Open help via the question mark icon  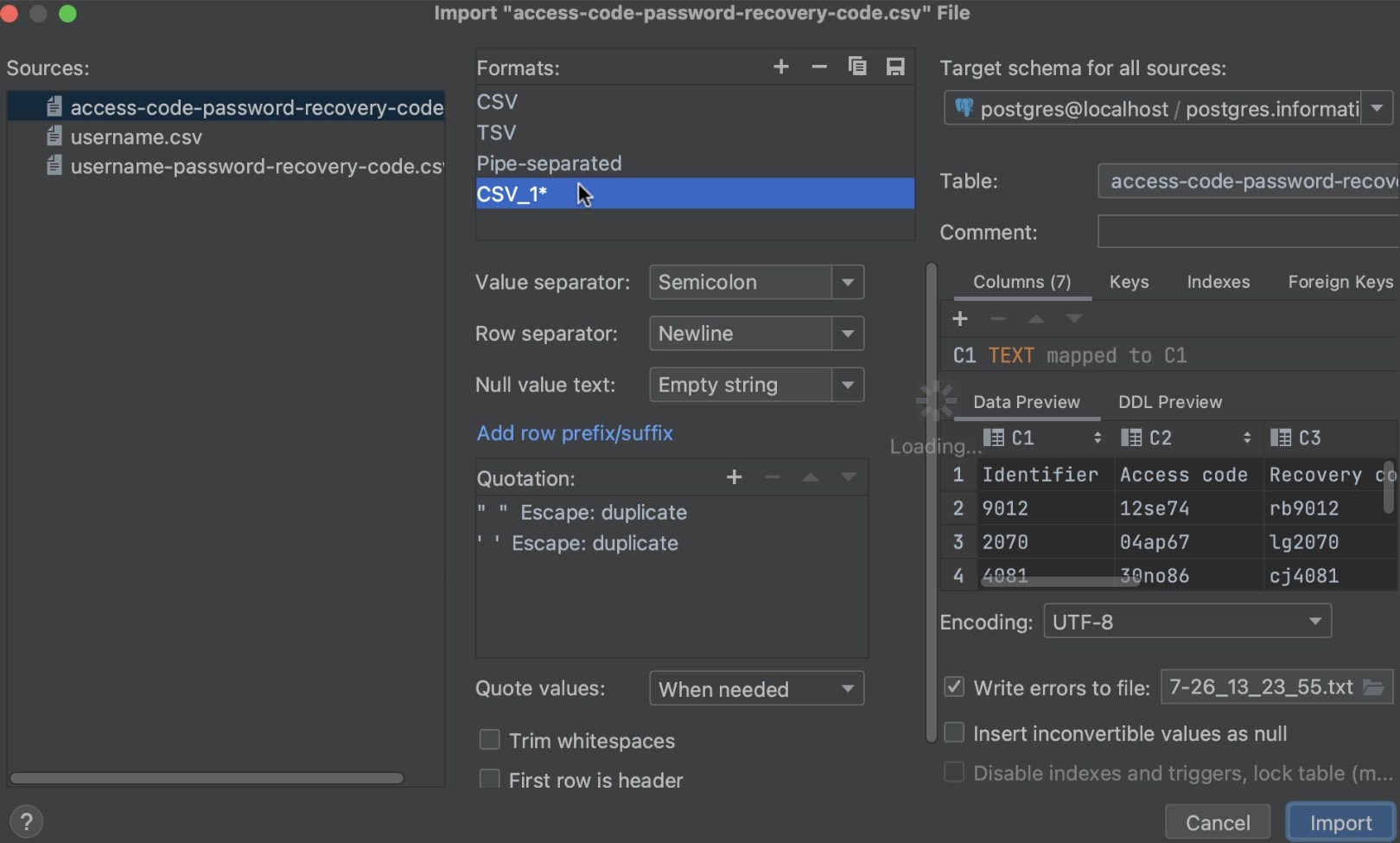point(25,821)
